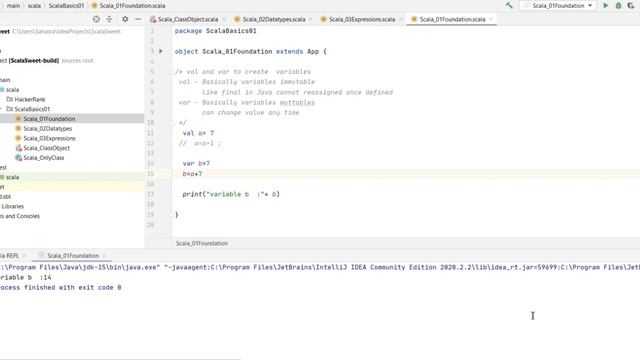
Task: Click the Scala_01Foundation object icon in tree
Action: coord(18,119)
